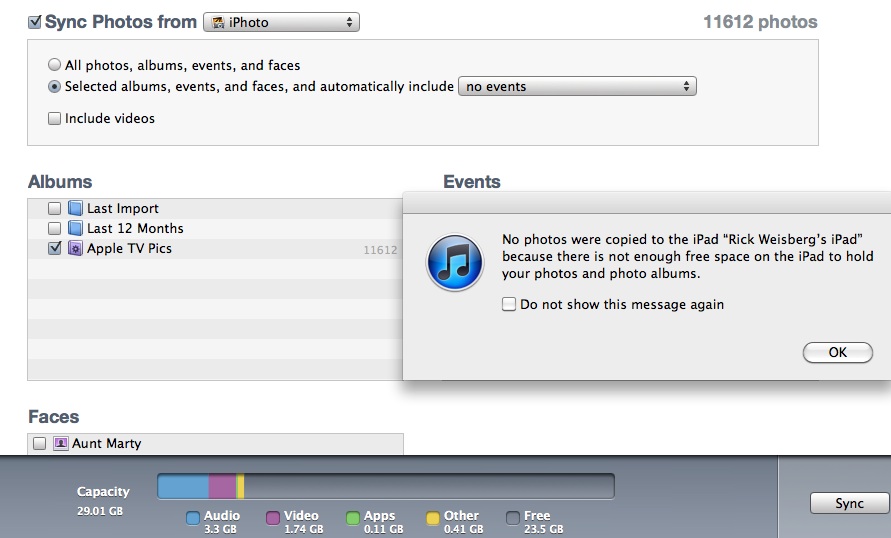This screenshot has width=891, height=538.
Task: Click the dialog's not enough free space message
Action: point(688,256)
